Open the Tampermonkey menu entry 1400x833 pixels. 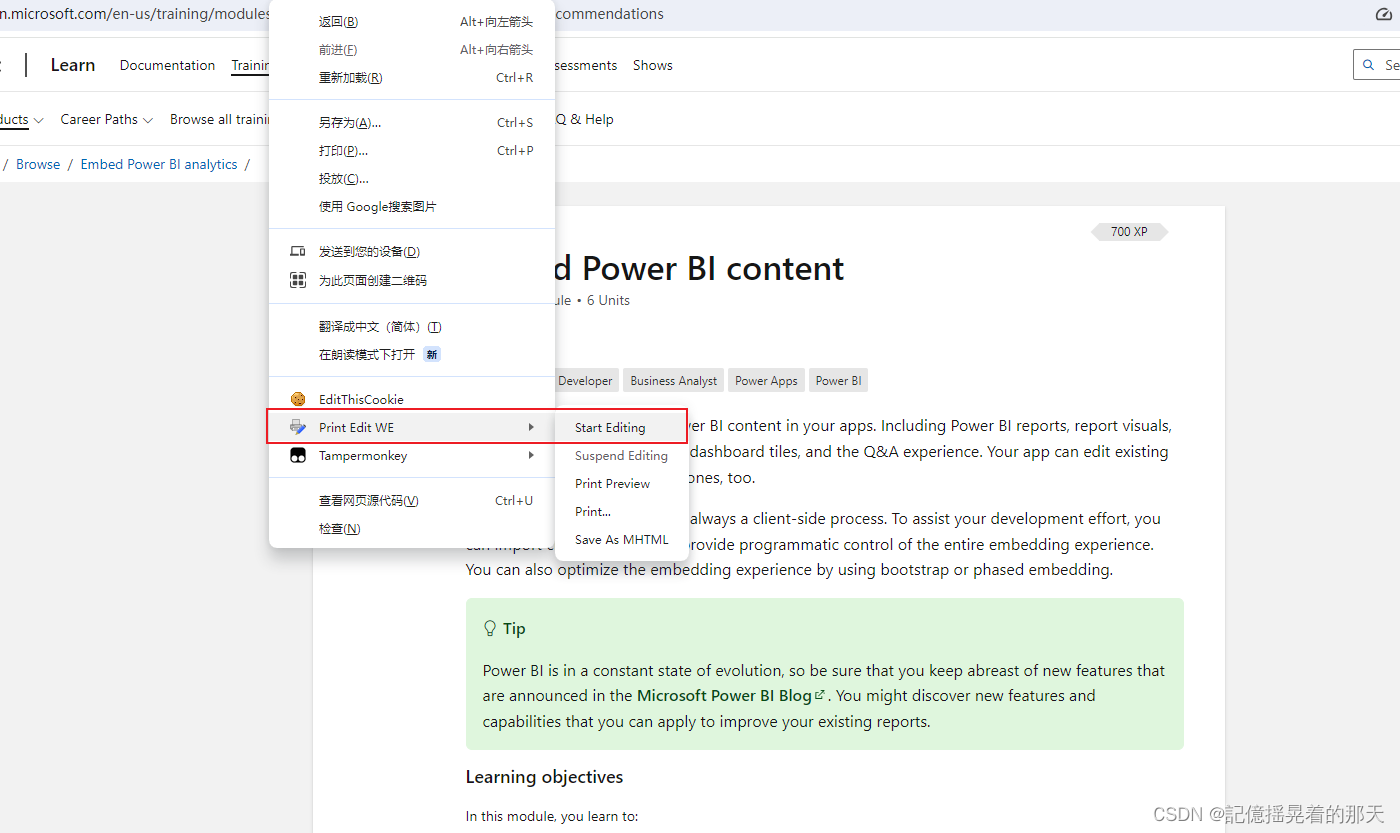412,455
